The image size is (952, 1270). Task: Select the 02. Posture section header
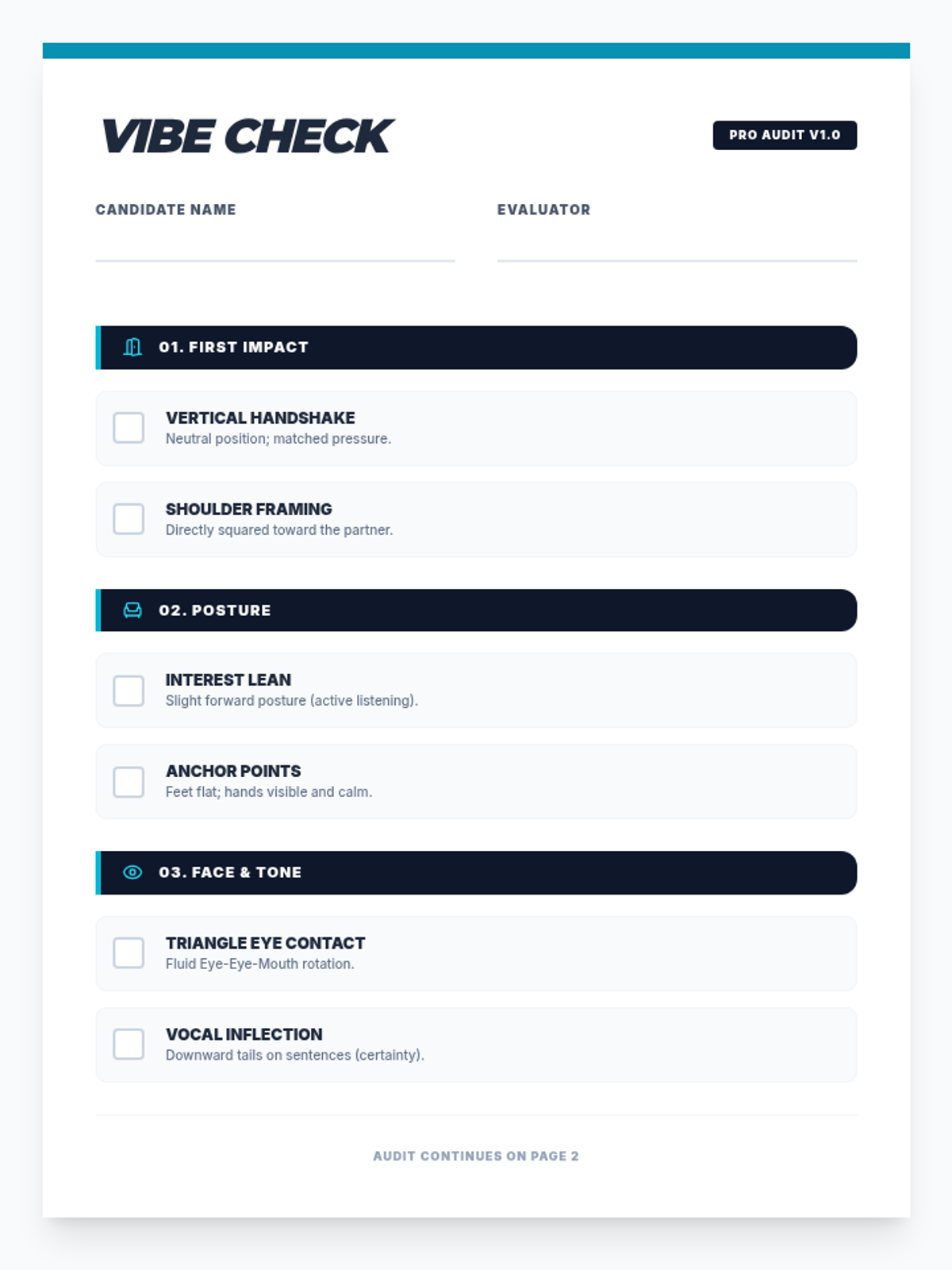click(476, 610)
